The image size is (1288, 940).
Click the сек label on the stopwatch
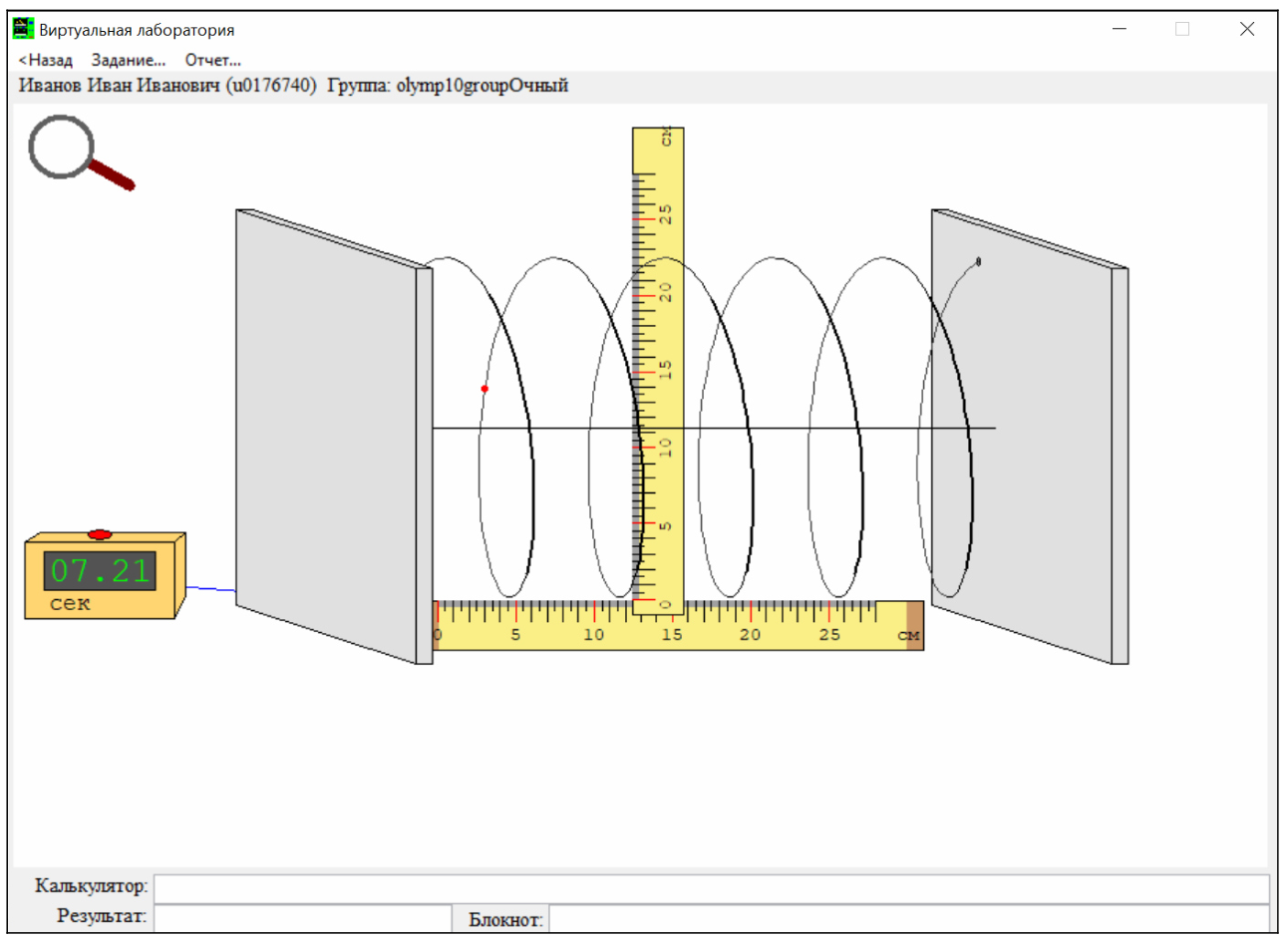pyautogui.click(x=70, y=603)
